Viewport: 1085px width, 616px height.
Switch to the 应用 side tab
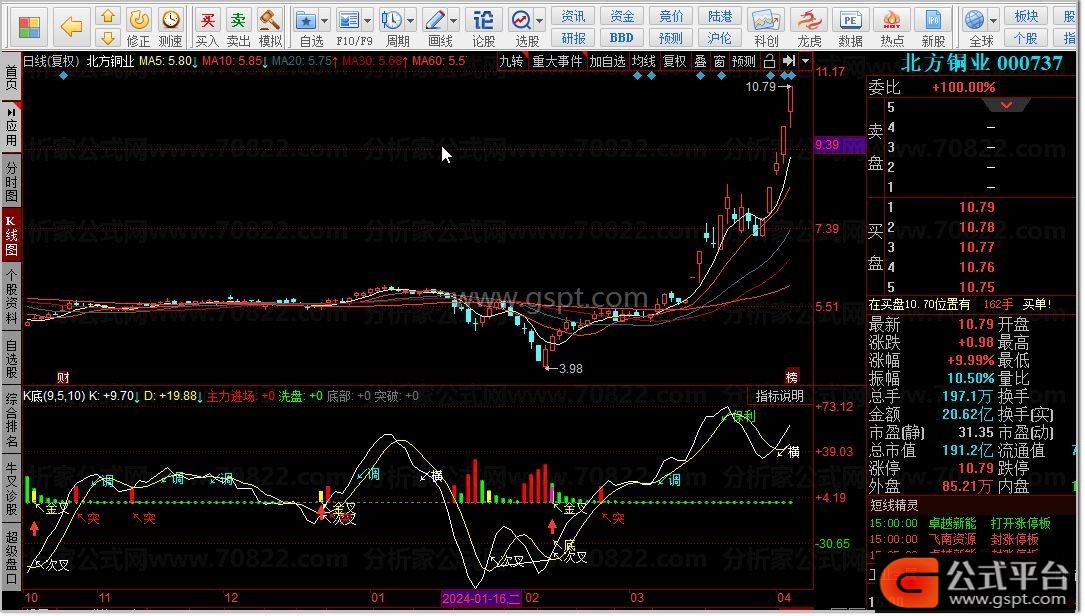click(11, 127)
